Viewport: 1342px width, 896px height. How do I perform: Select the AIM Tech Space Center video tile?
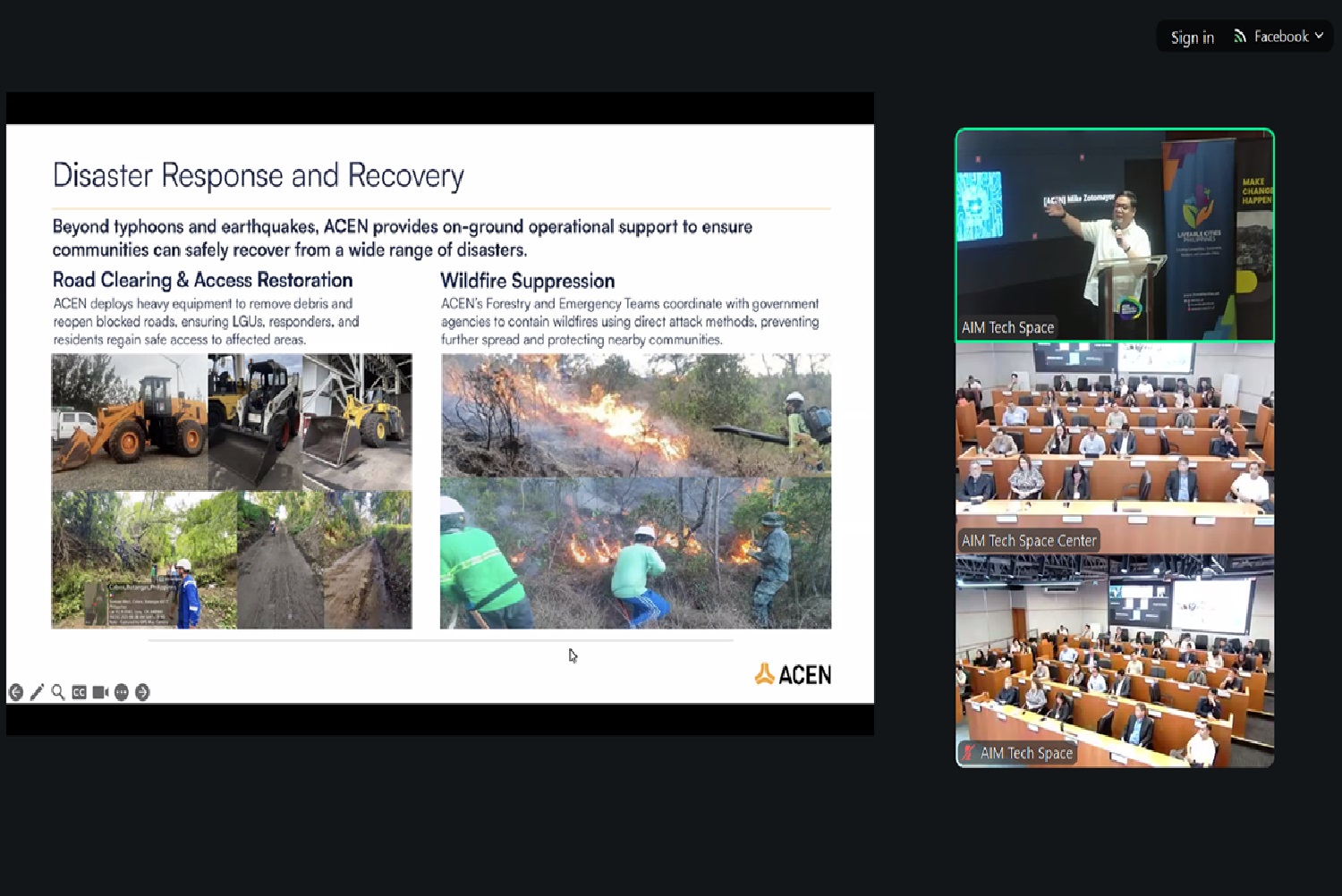[x=1114, y=447]
